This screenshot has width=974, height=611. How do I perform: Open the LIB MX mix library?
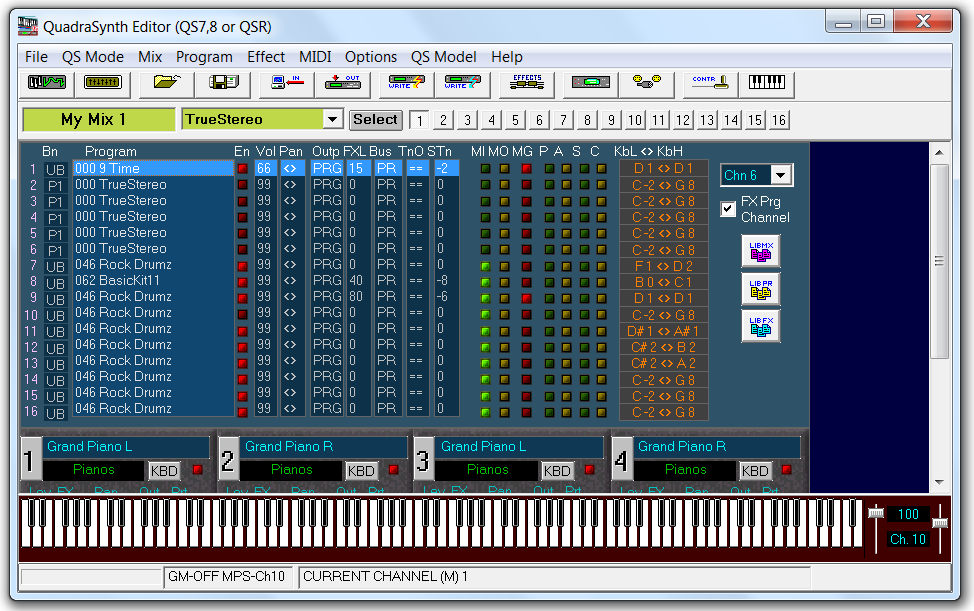[760, 252]
